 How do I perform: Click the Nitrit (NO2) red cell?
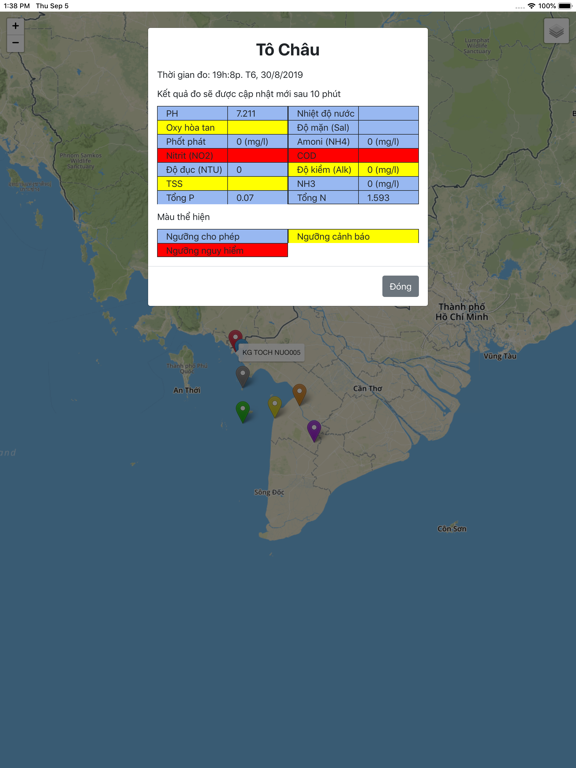click(x=192, y=156)
